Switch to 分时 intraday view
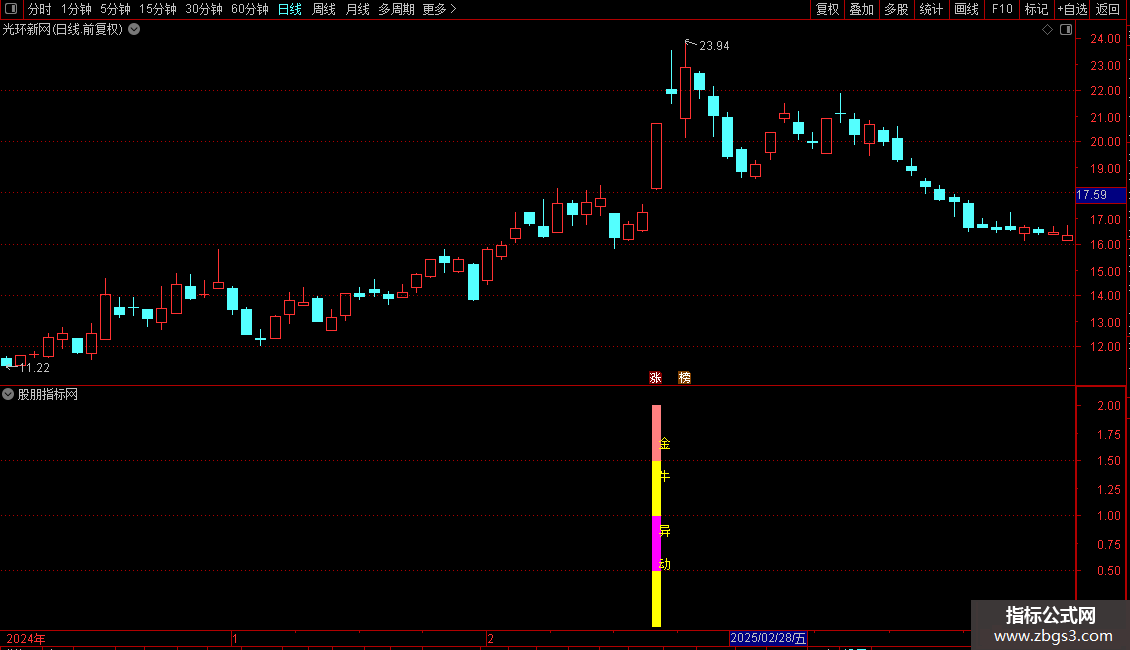The image size is (1130, 650). (40, 9)
